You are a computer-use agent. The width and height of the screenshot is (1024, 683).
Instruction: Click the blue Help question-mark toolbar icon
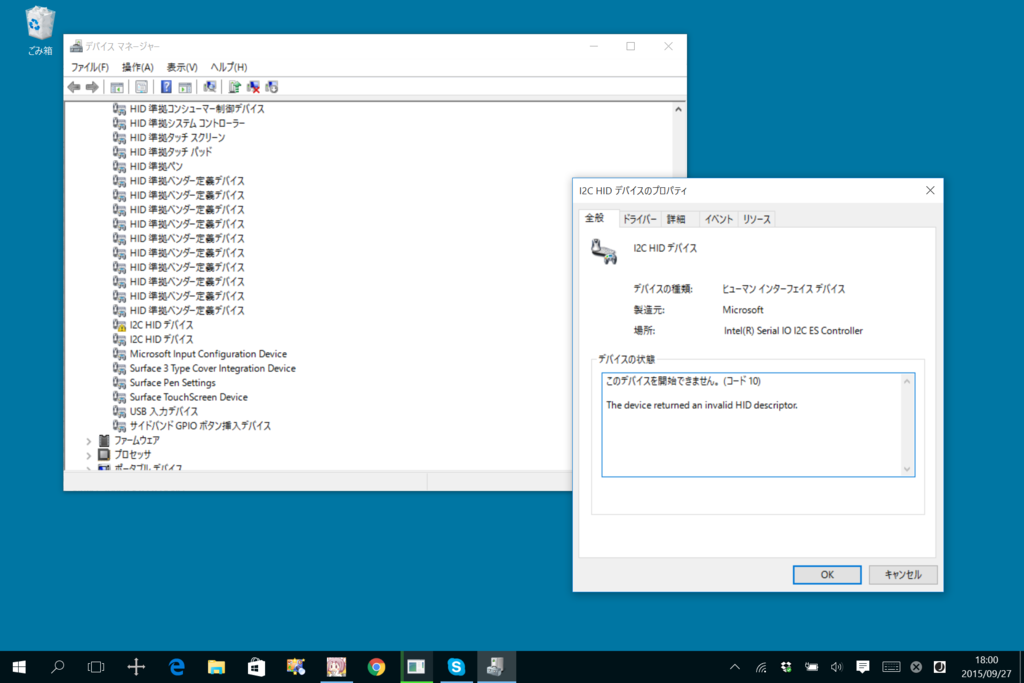(x=167, y=87)
